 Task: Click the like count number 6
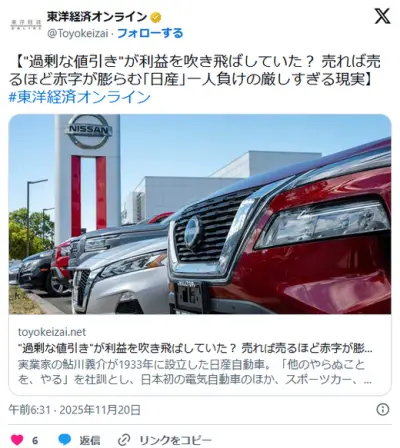[35, 440]
